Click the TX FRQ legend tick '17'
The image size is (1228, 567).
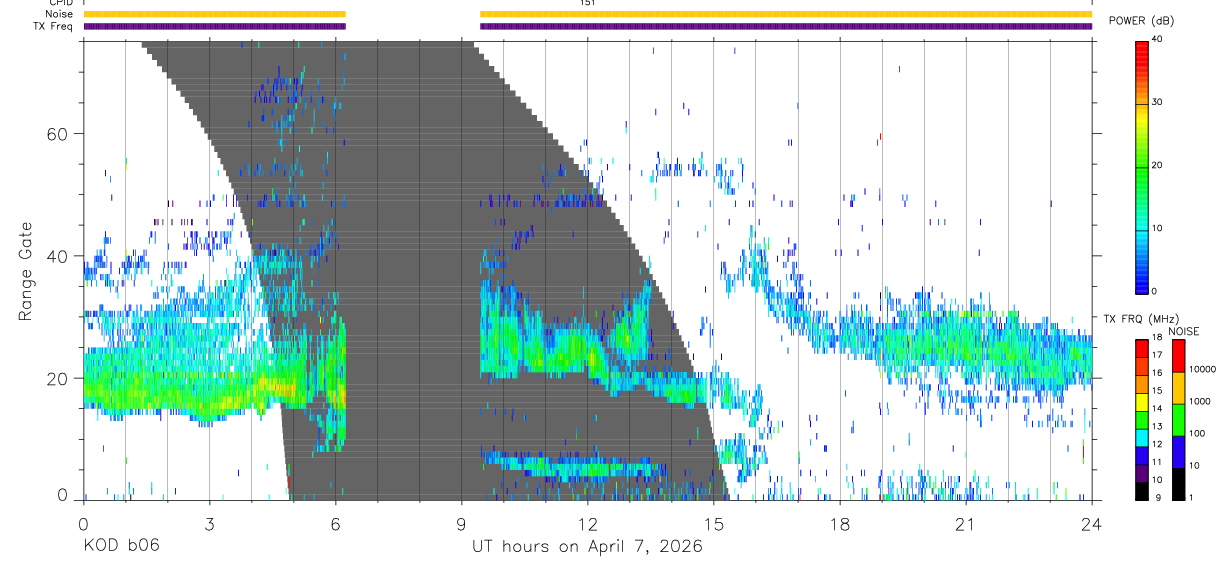click(1157, 355)
